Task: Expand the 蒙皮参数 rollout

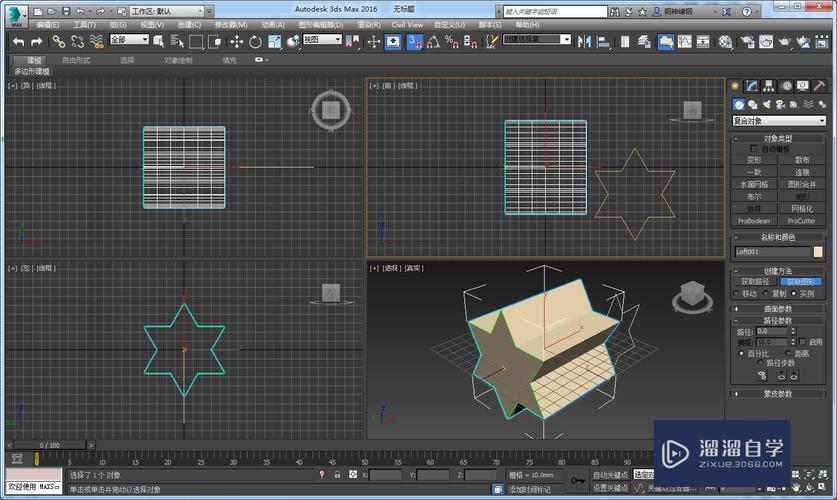Action: [x=778, y=393]
